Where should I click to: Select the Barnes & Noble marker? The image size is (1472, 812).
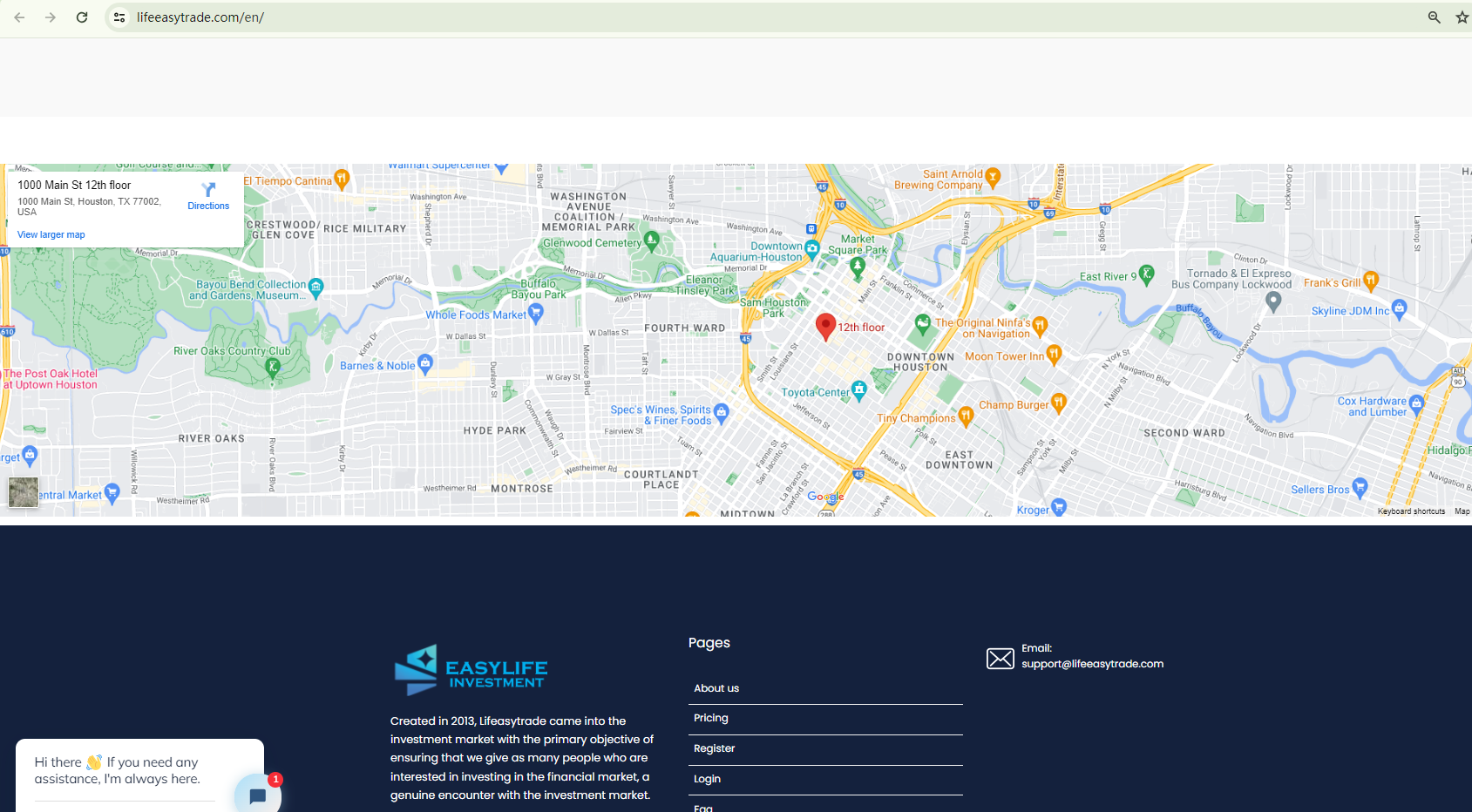[425, 363]
